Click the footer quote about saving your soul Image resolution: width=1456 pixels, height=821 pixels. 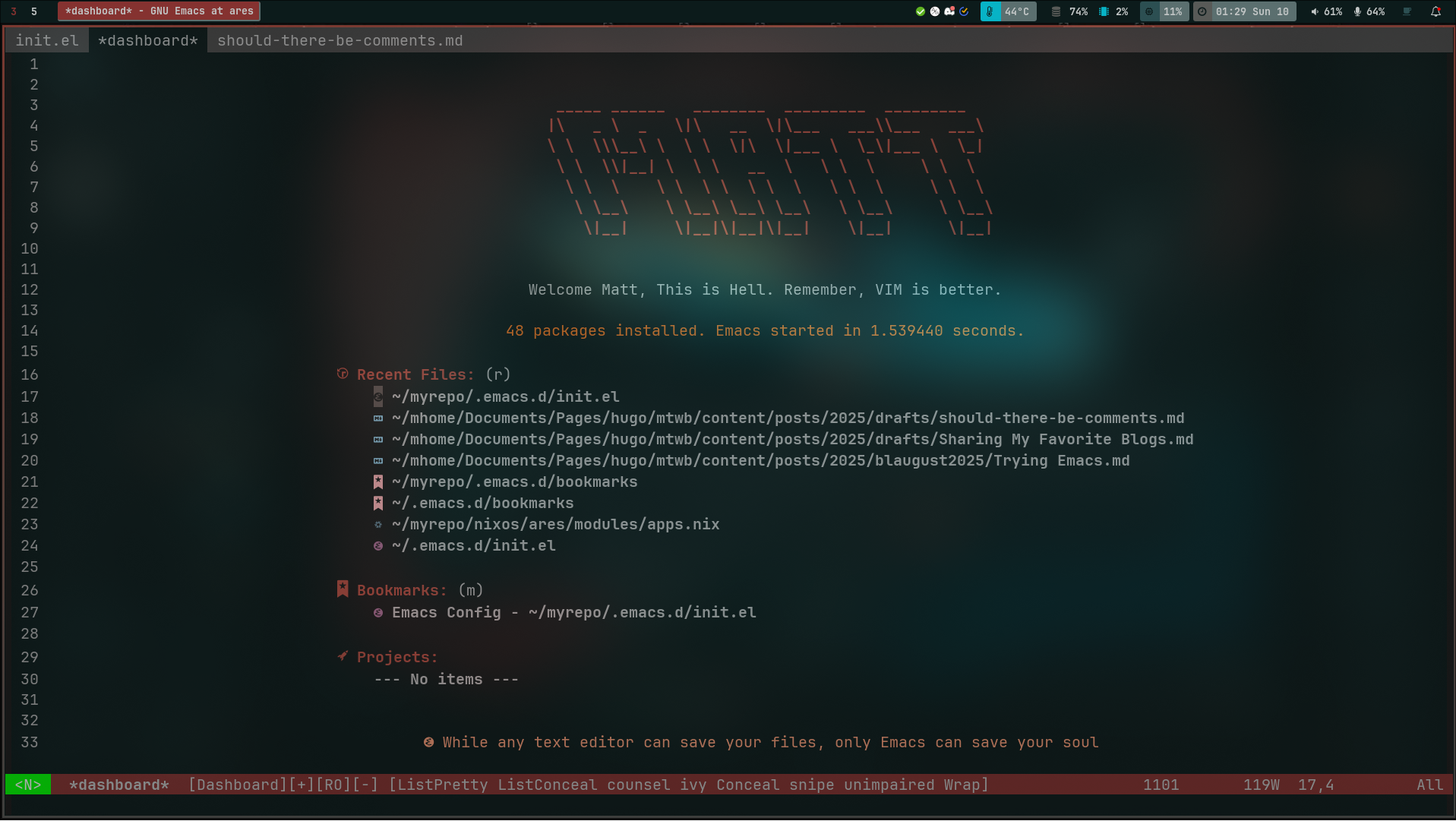[x=771, y=742]
